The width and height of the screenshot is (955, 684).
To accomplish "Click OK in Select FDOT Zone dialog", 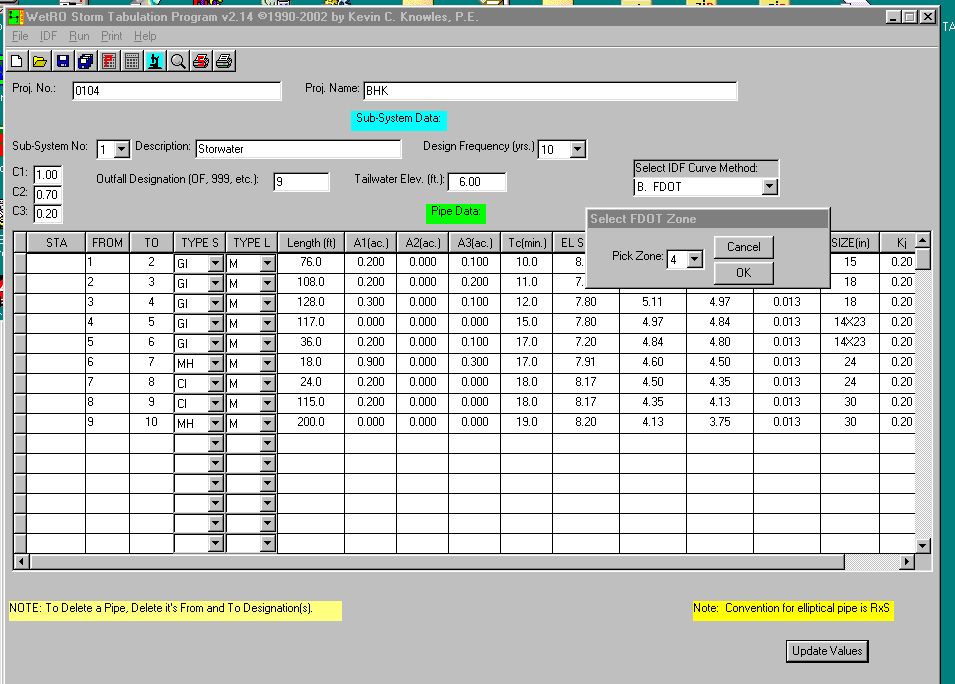I will (744, 273).
